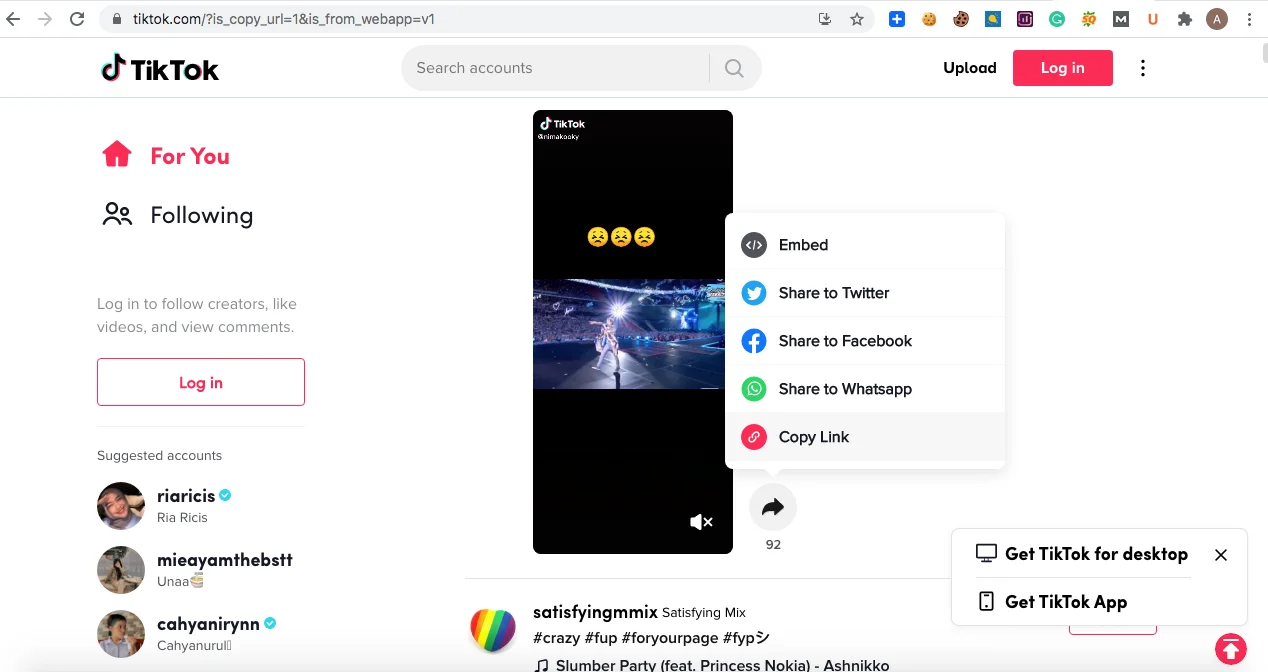Select Copy Link from share menu
Viewport: 1268px width, 672px height.
pos(865,437)
